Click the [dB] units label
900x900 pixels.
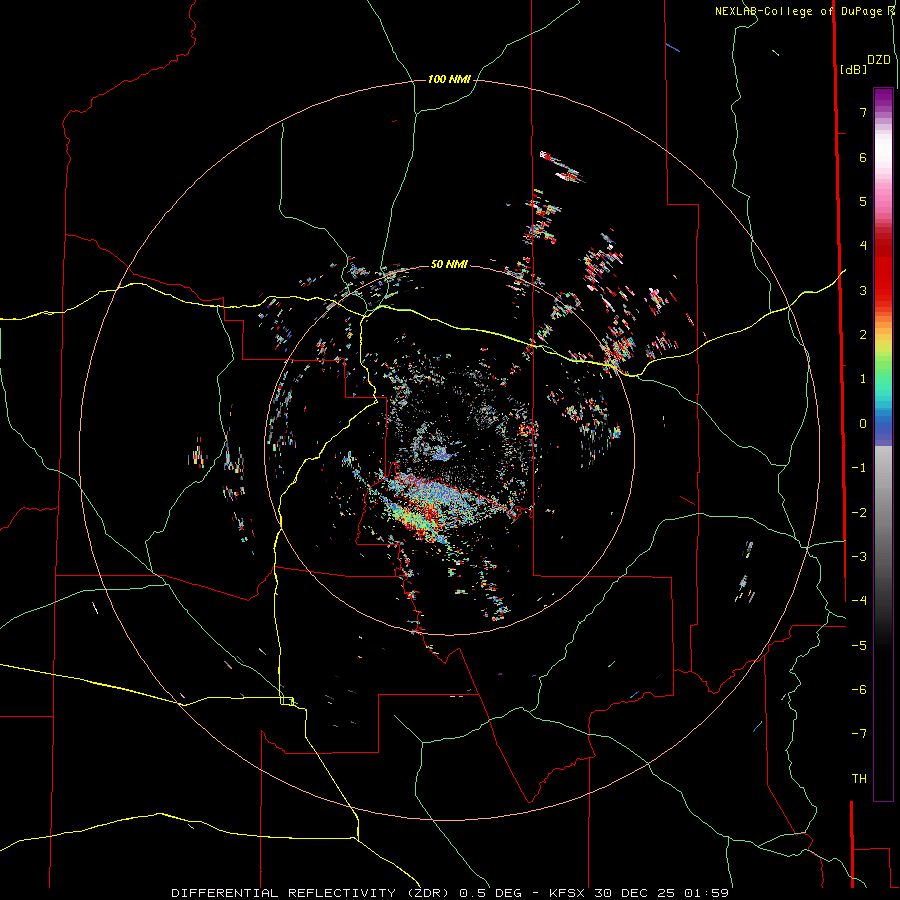coord(853,69)
